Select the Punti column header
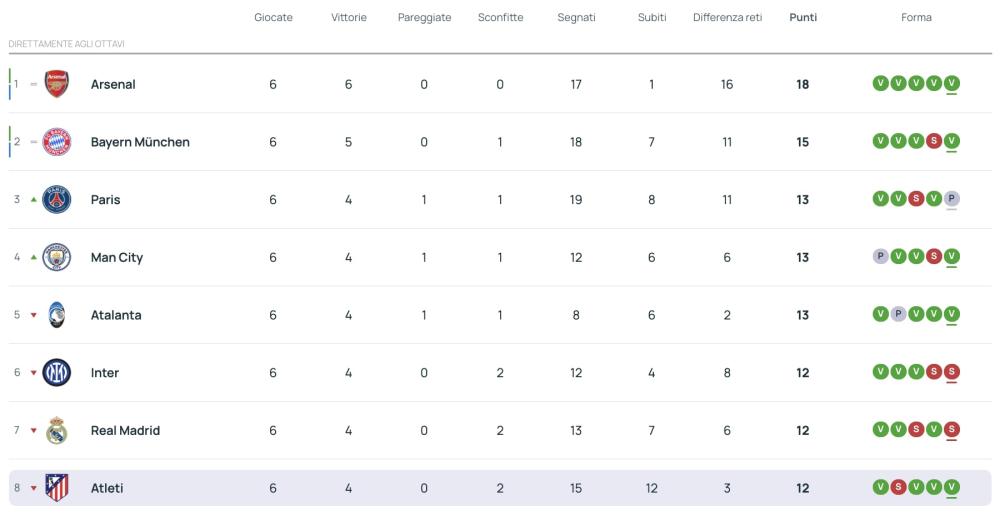Screen dimensions: 1000x517 tap(802, 18)
